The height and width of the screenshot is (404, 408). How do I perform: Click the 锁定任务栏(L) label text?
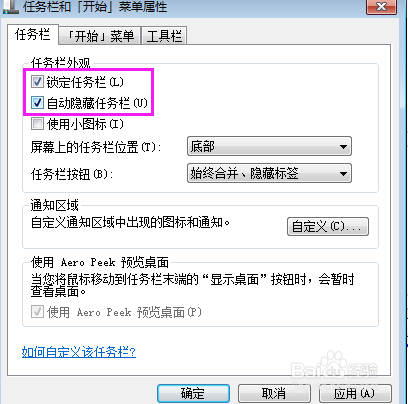click(x=85, y=82)
